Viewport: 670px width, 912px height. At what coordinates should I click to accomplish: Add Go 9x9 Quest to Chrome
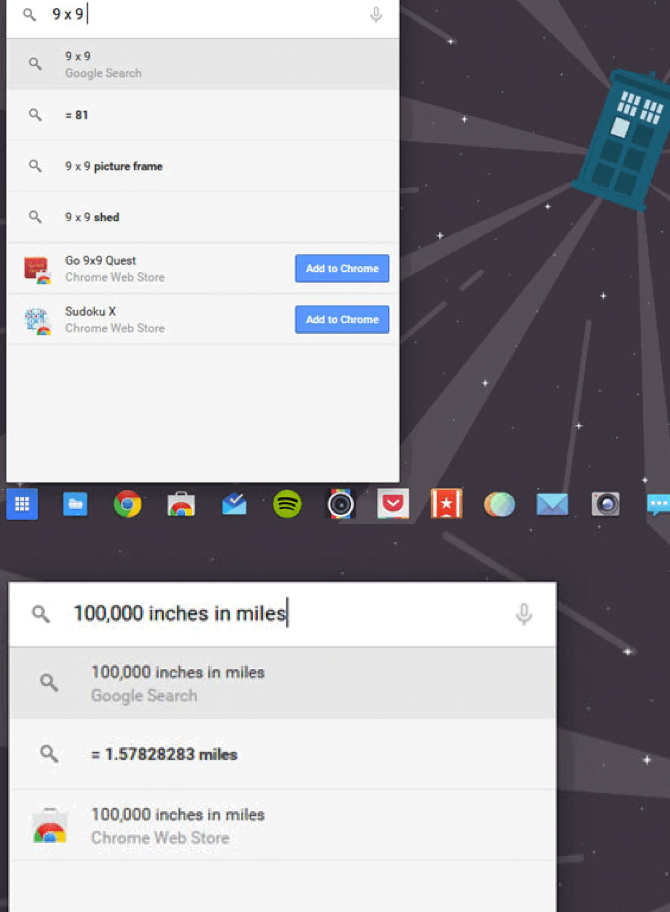point(342,268)
